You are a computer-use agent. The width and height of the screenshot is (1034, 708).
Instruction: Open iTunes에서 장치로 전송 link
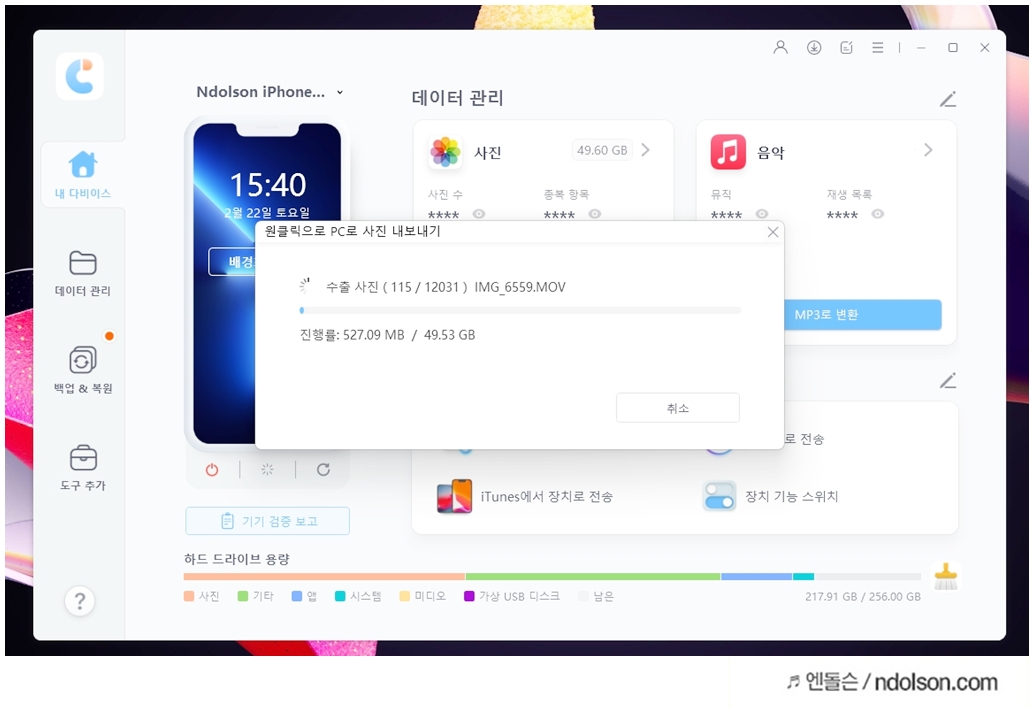[x=547, y=496]
